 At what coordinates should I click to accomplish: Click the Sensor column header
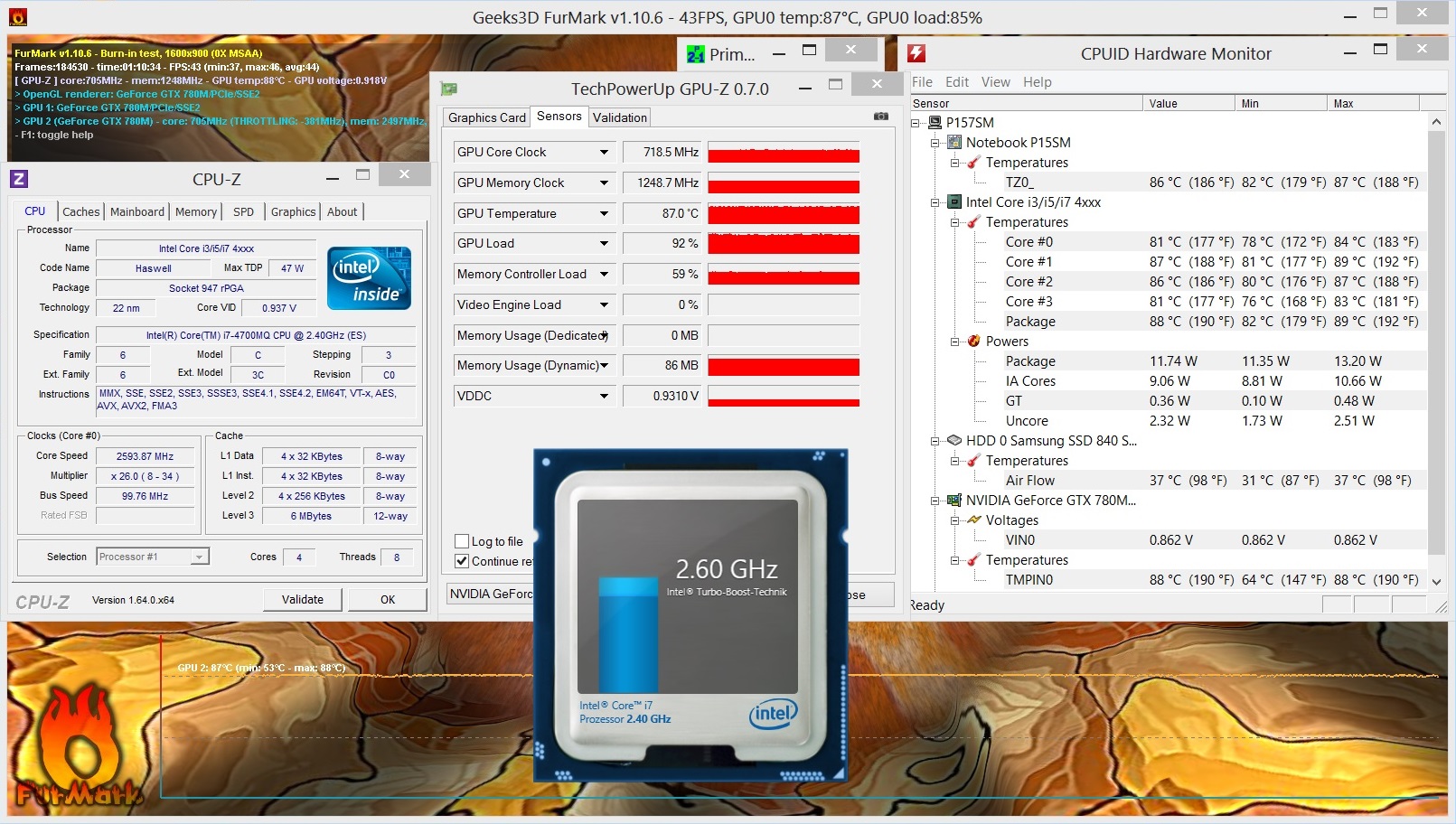point(1026,103)
